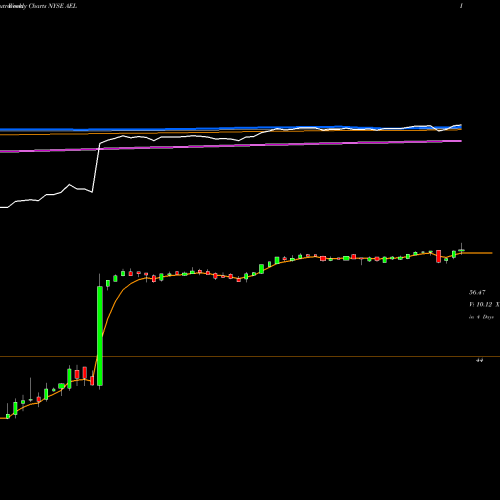Select the tallest green breakout candle

100,336
